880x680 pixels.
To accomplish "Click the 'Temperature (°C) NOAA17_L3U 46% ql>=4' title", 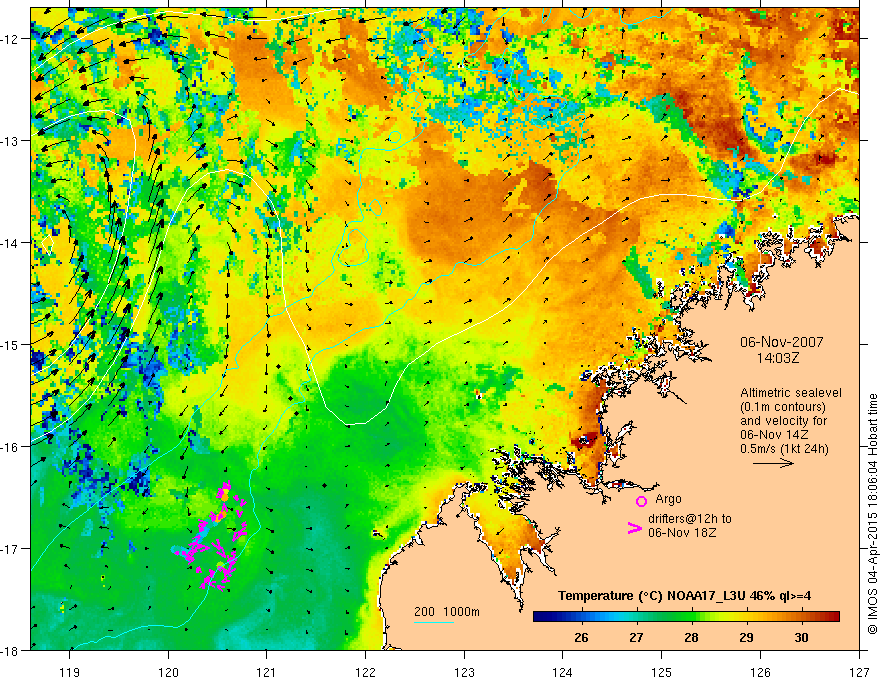I will tap(684, 596).
